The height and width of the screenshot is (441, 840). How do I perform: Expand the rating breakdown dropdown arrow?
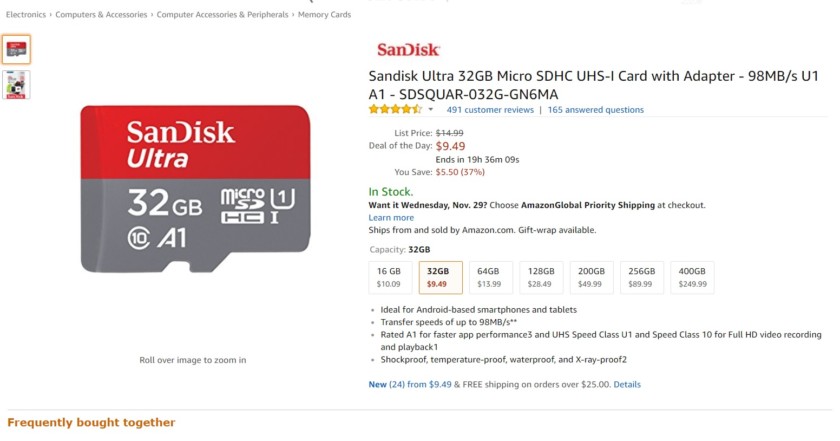[x=430, y=109]
